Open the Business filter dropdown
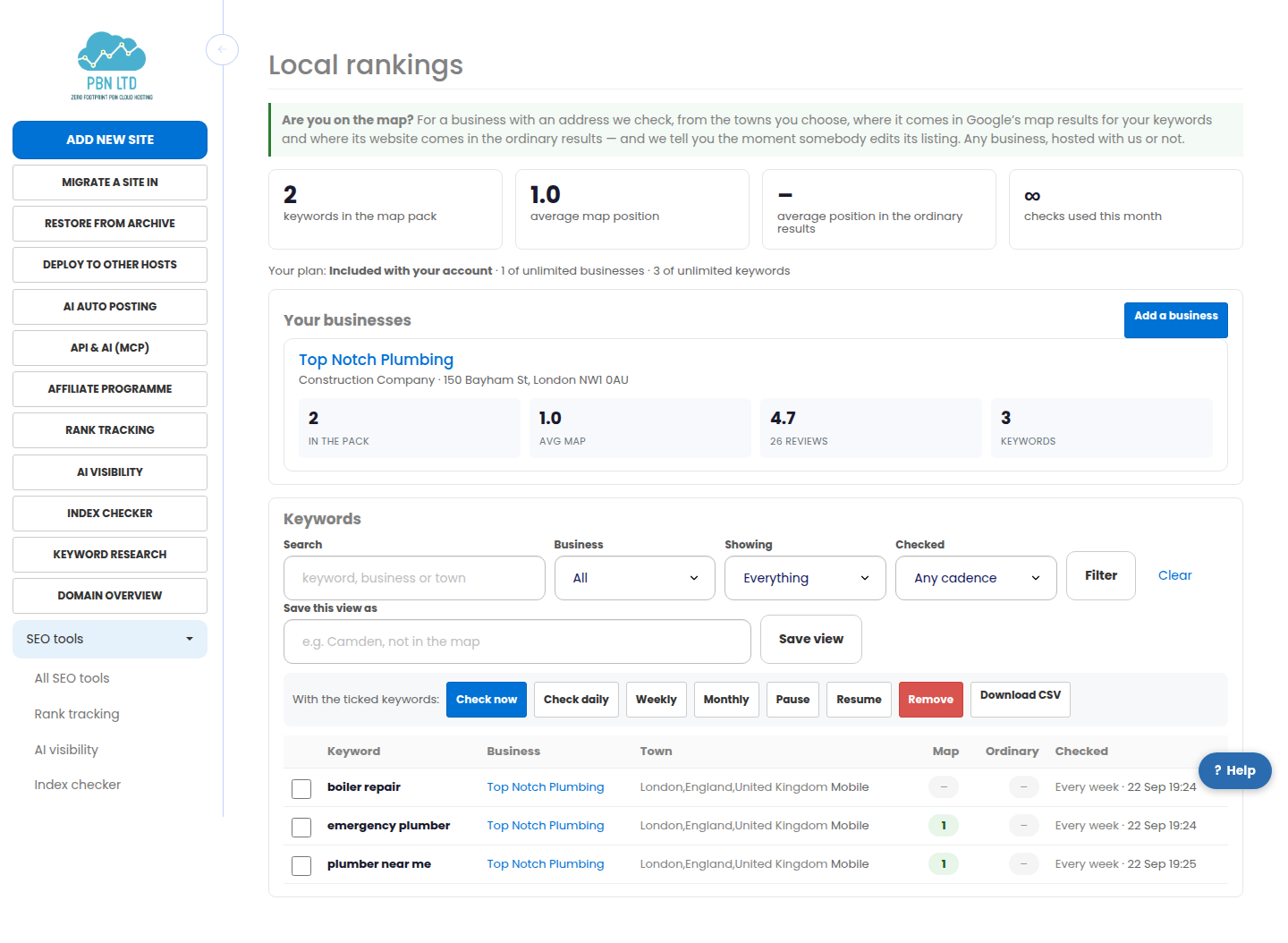The image size is (1288, 943). coord(634,578)
